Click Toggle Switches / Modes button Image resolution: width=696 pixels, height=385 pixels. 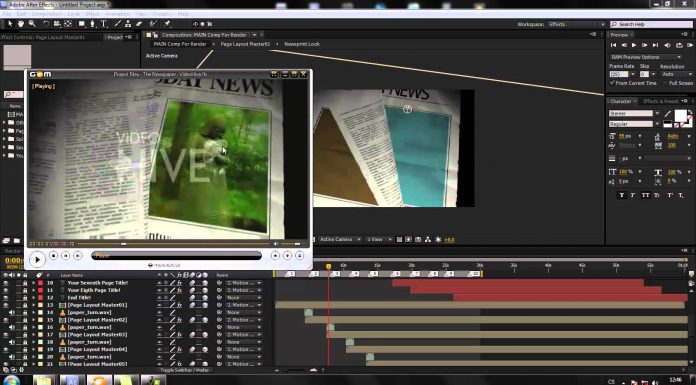pyautogui.click(x=186, y=369)
